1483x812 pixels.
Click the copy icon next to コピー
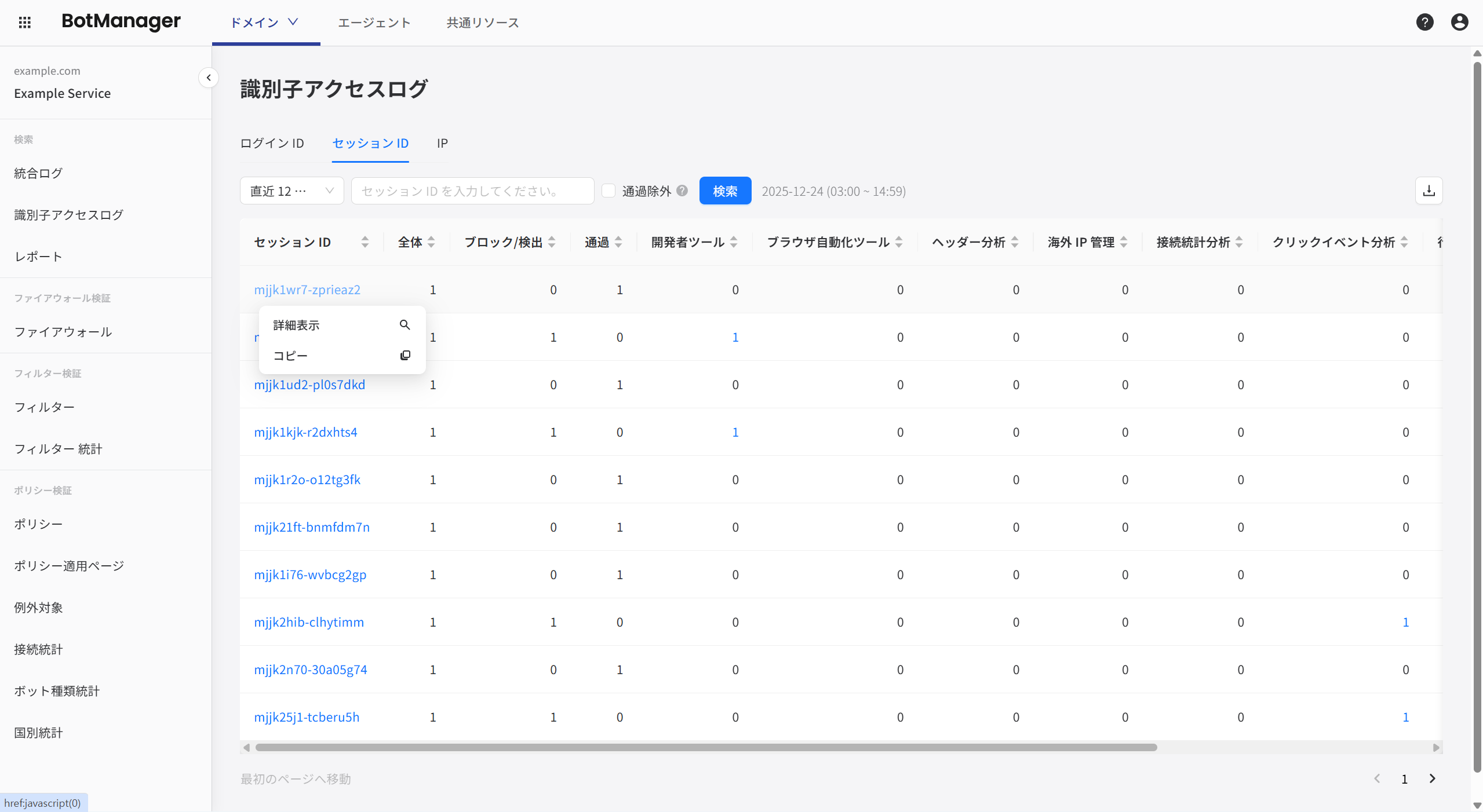(x=405, y=355)
